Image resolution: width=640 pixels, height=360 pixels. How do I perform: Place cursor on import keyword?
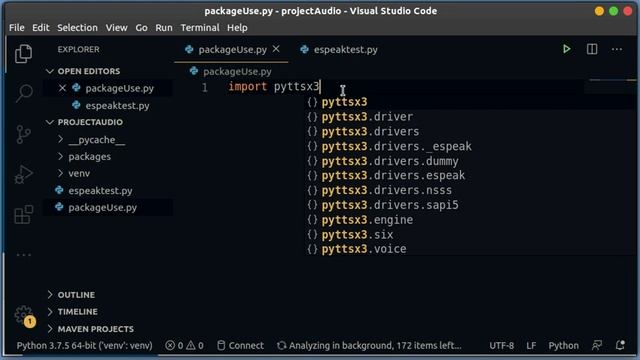point(247,87)
